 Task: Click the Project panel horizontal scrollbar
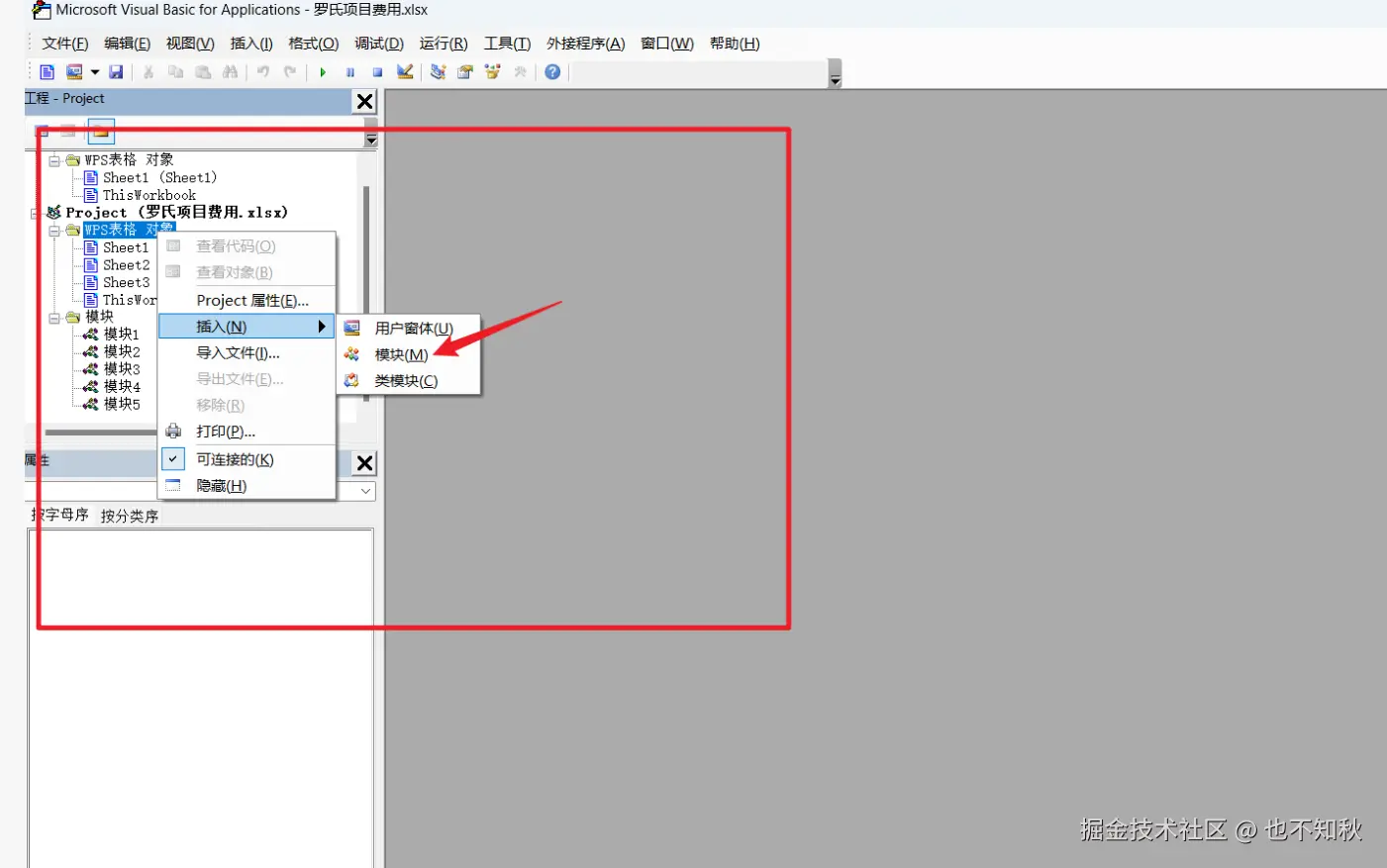pyautogui.click(x=99, y=433)
